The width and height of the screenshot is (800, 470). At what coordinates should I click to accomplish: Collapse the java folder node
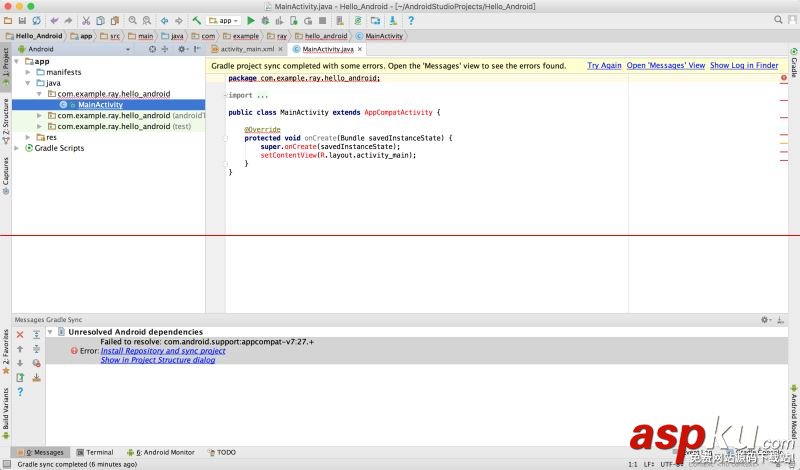pyautogui.click(x=28, y=83)
